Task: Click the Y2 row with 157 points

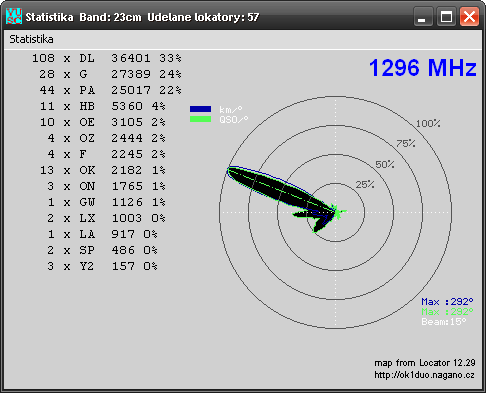Action: (x=102, y=266)
